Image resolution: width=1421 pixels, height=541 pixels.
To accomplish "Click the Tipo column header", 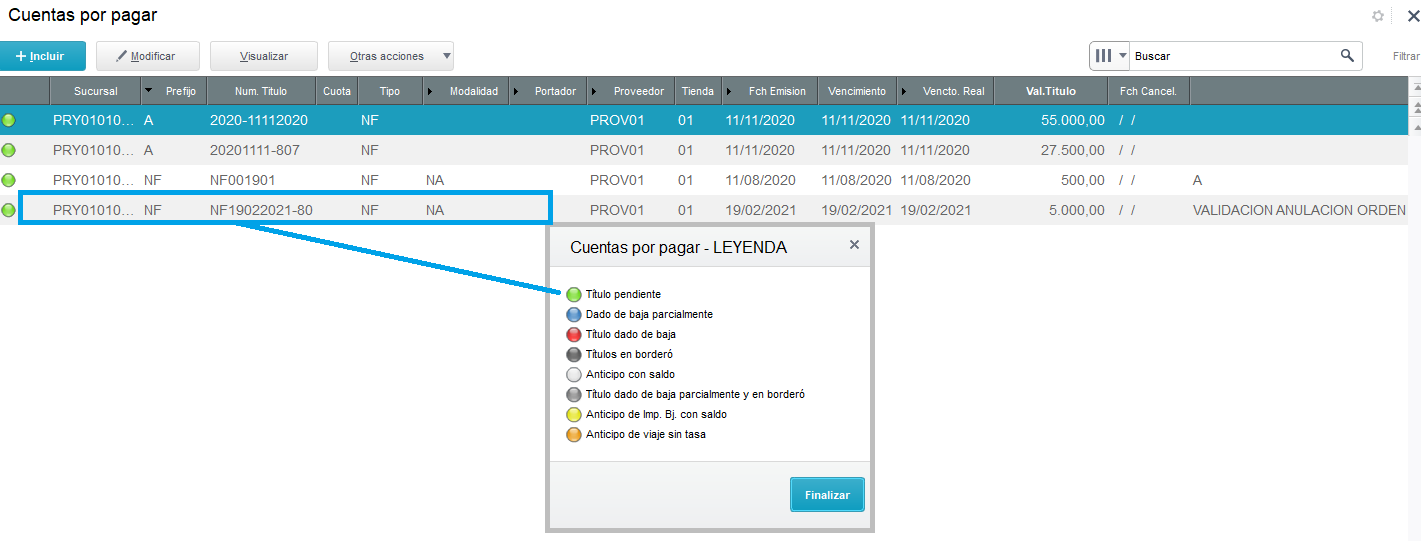I will point(390,91).
